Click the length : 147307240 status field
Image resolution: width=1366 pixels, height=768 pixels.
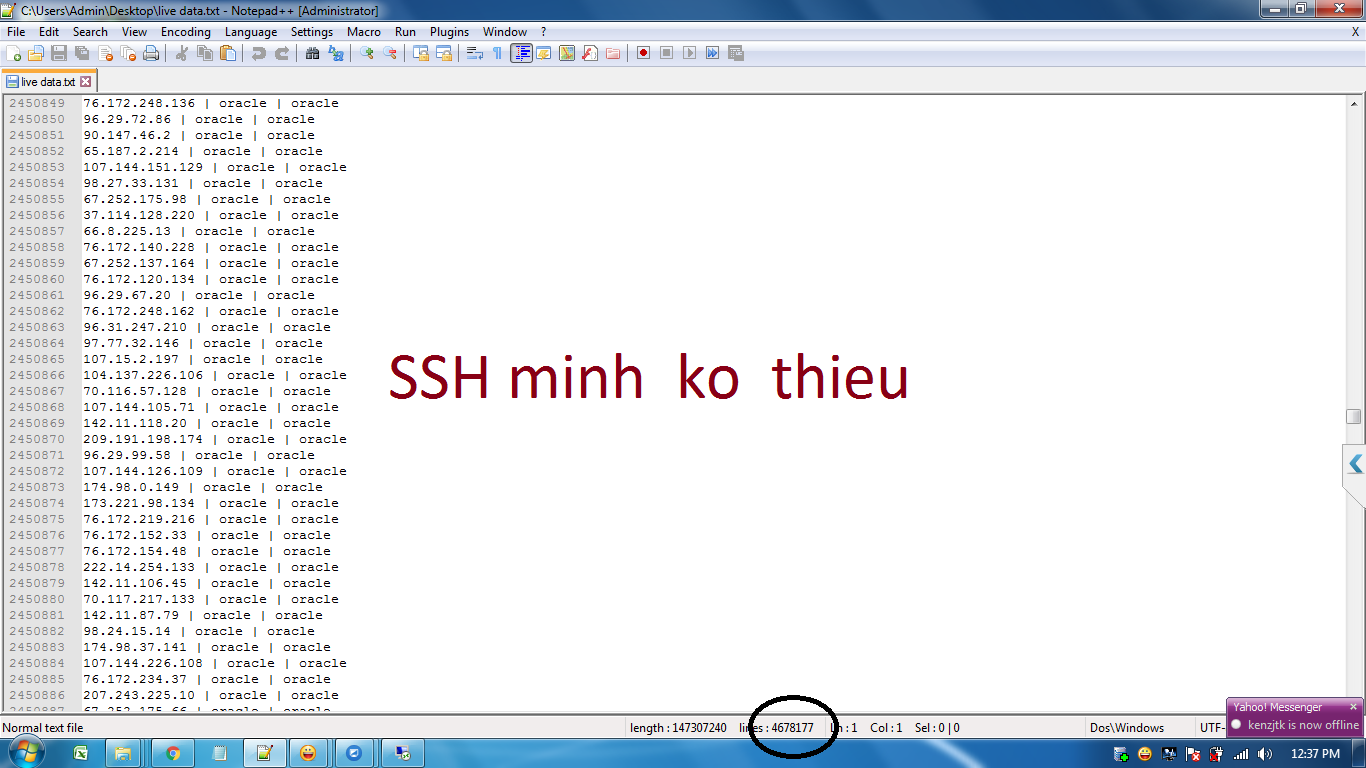(678, 728)
